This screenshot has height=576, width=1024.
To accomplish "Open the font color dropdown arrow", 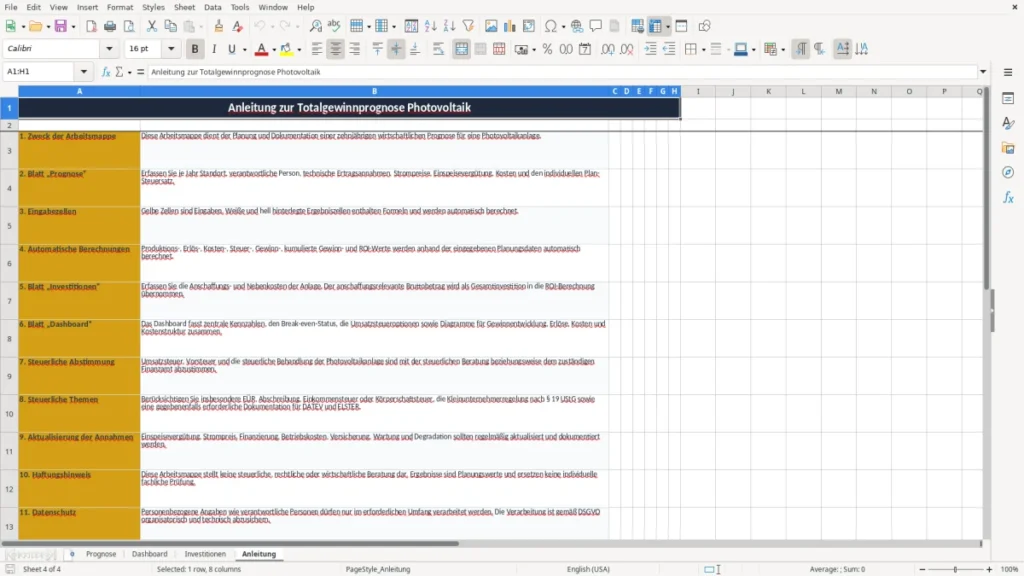I will pos(274,50).
